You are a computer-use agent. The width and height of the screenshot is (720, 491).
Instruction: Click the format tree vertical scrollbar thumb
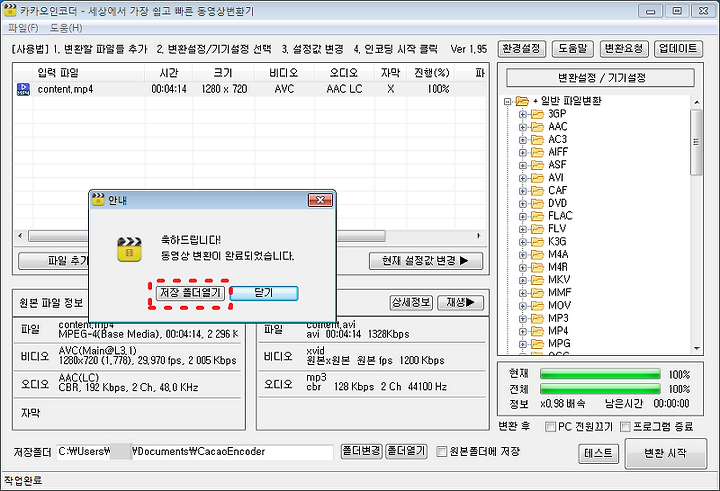pyautogui.click(x=696, y=142)
